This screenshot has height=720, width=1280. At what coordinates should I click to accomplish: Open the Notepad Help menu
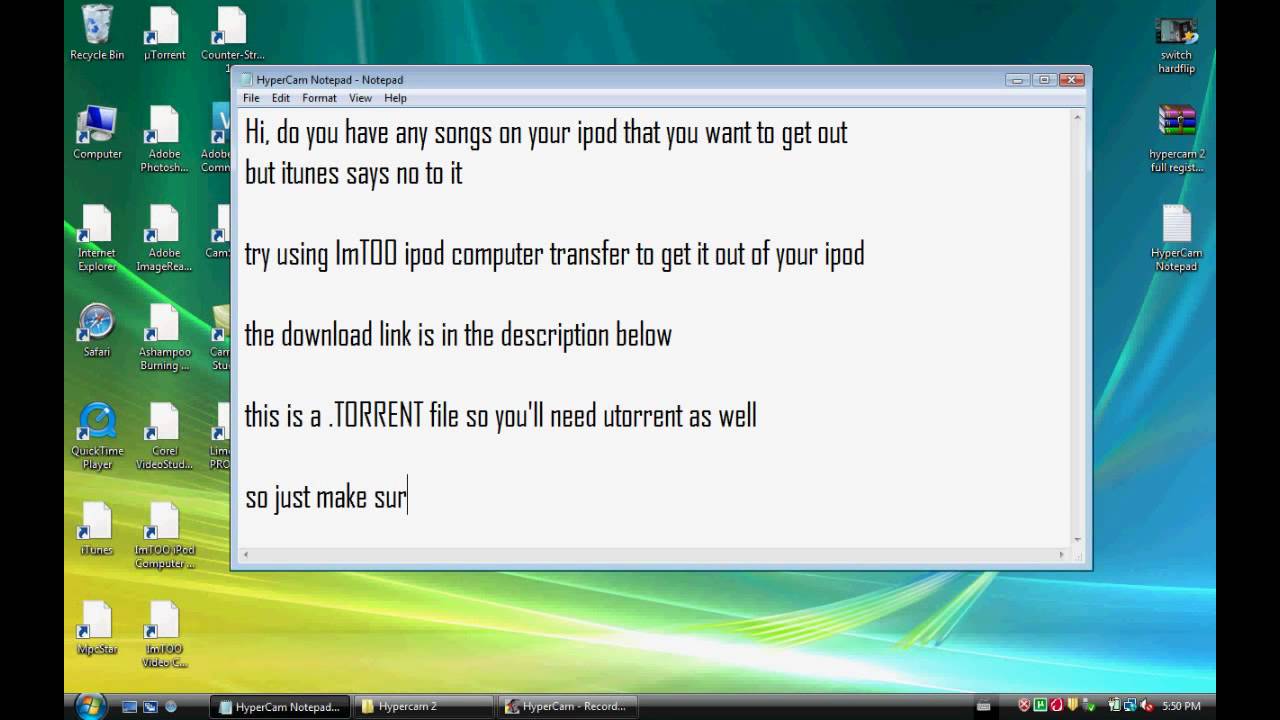coord(395,98)
